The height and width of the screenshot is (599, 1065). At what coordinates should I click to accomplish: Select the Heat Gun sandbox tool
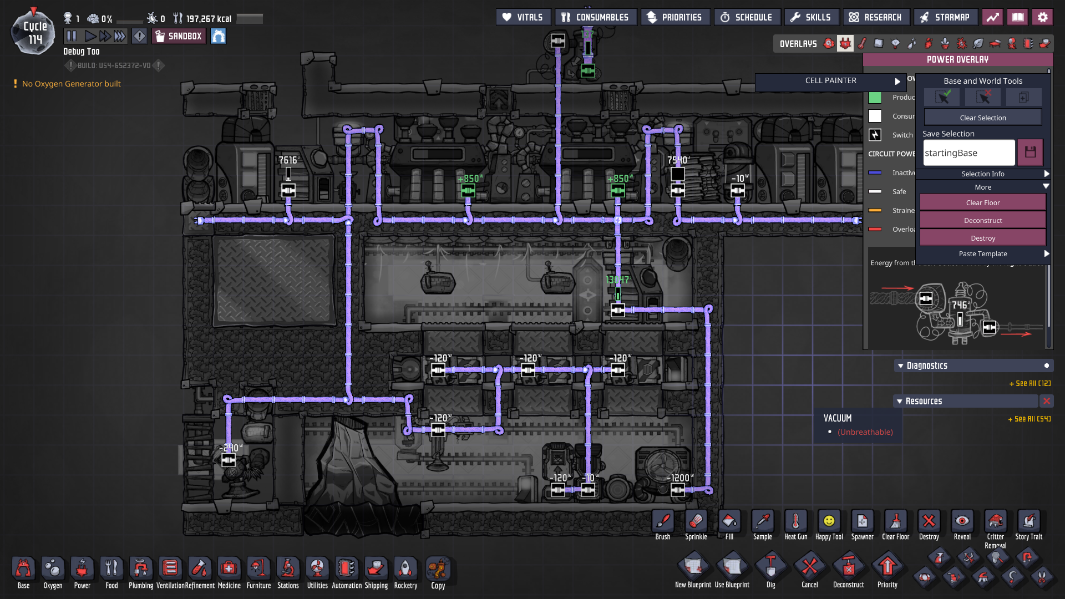(795, 522)
